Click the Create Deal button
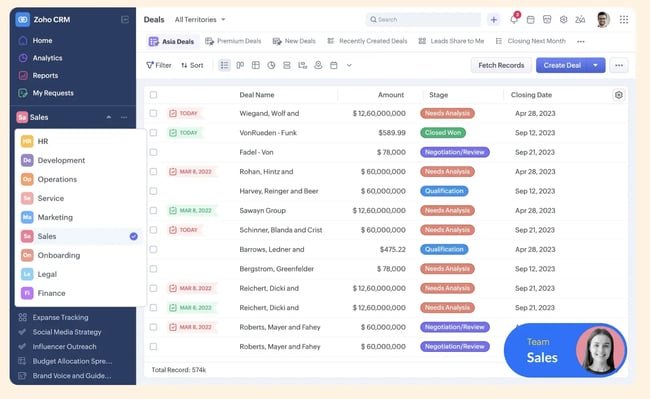The width and height of the screenshot is (650, 399). coord(562,65)
